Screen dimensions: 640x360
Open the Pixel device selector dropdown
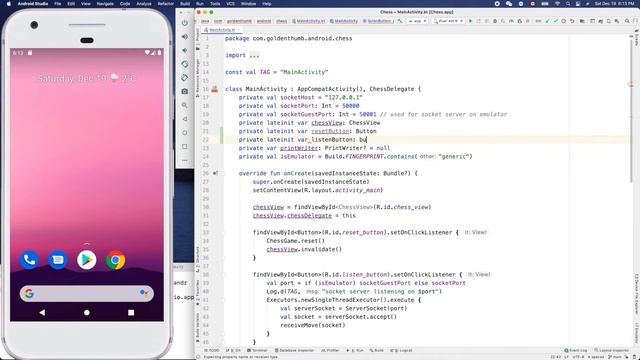click(x=448, y=21)
